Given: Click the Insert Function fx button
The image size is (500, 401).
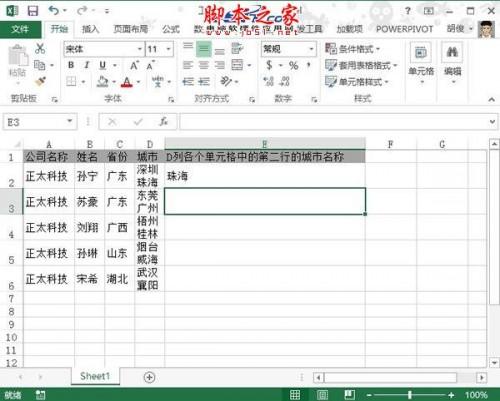Looking at the screenshot, I should (x=163, y=122).
